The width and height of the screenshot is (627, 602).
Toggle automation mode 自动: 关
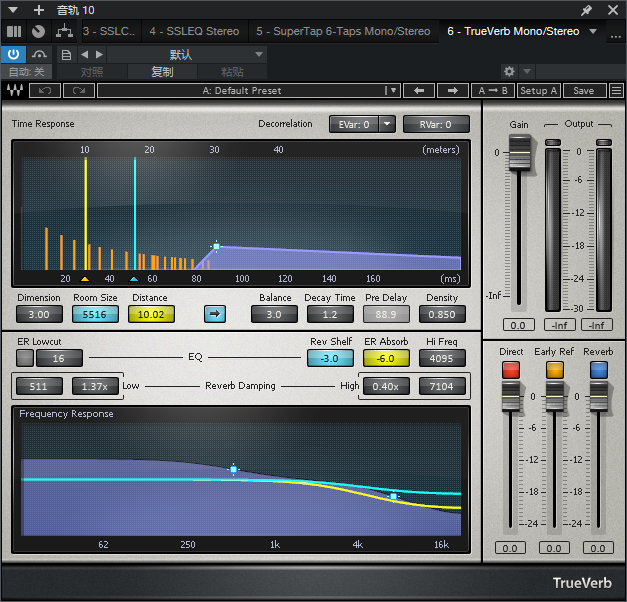[x=26, y=72]
